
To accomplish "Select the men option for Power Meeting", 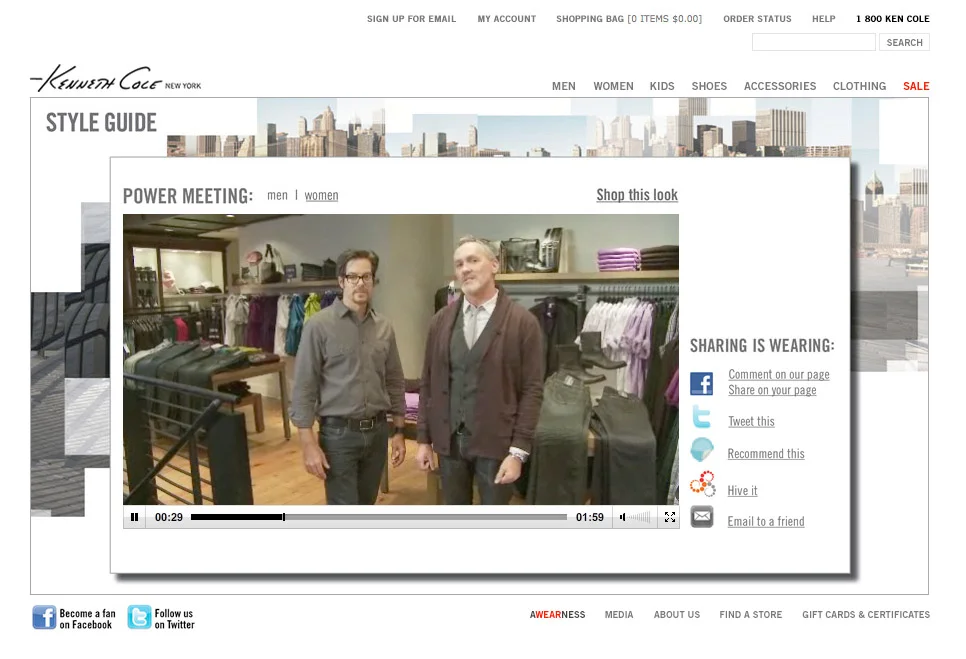I will pos(277,195).
